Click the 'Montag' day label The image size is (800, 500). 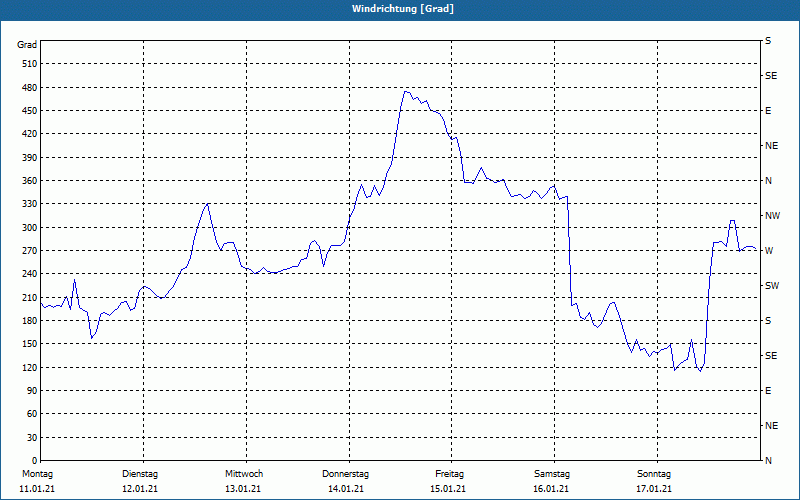[37, 474]
